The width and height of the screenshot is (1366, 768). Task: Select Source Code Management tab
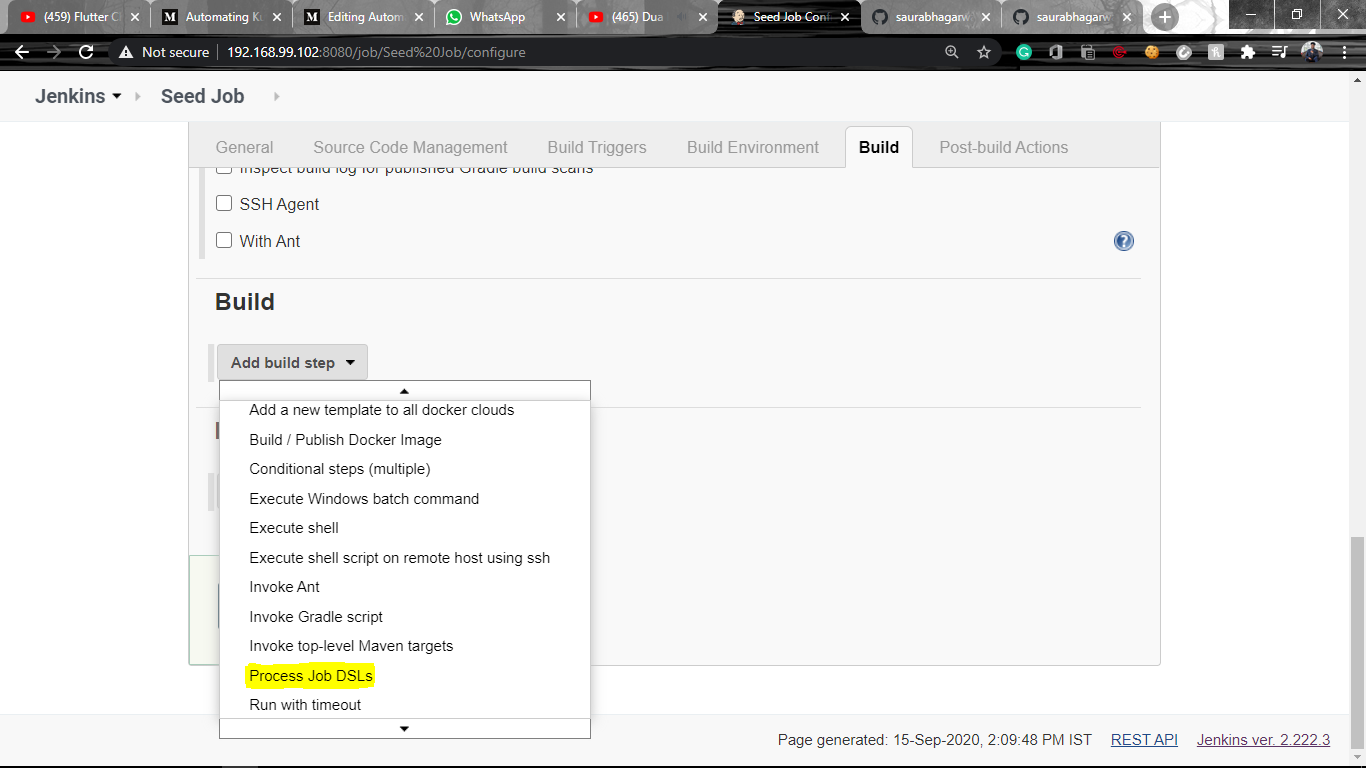click(x=409, y=147)
